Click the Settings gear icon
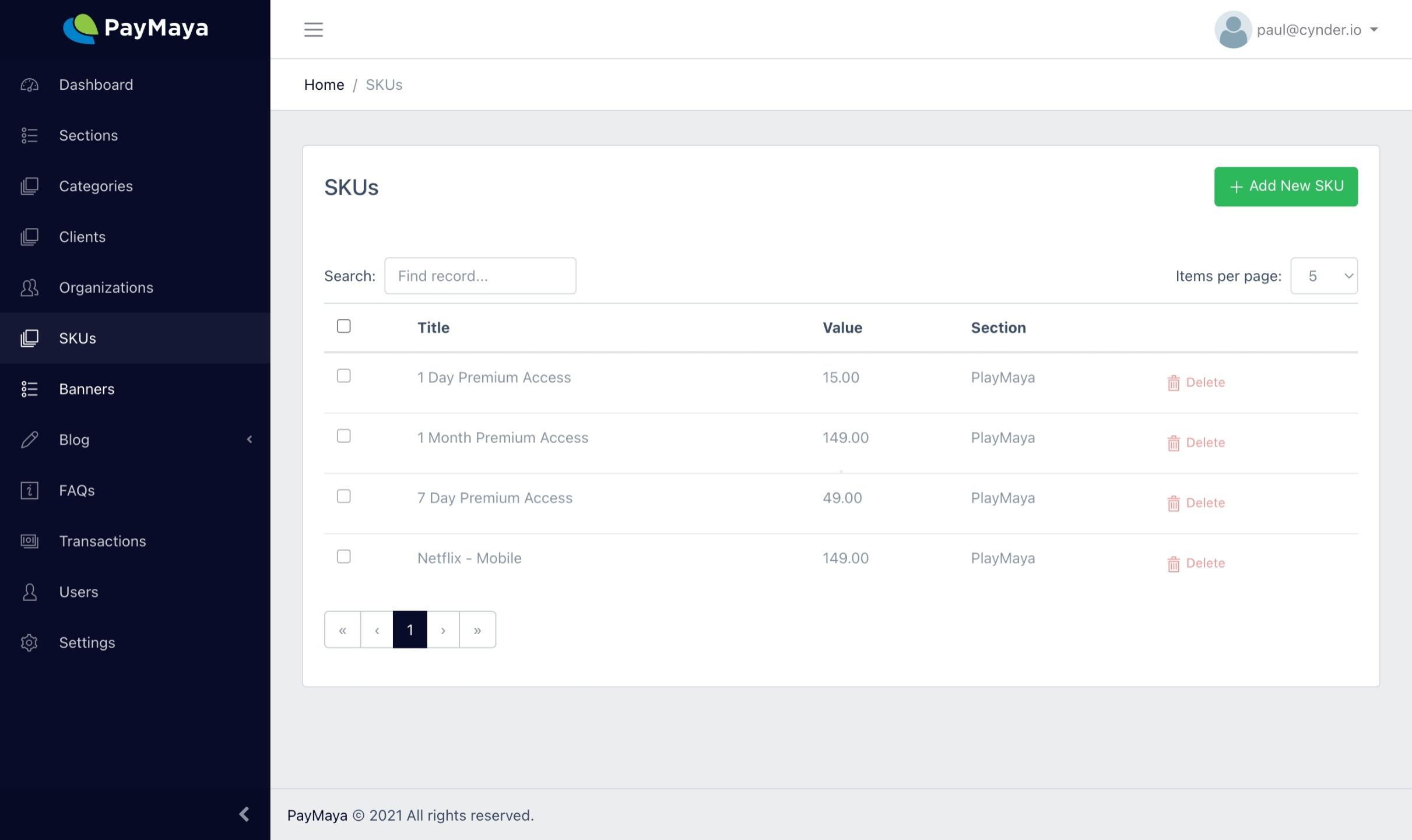 tap(29, 642)
